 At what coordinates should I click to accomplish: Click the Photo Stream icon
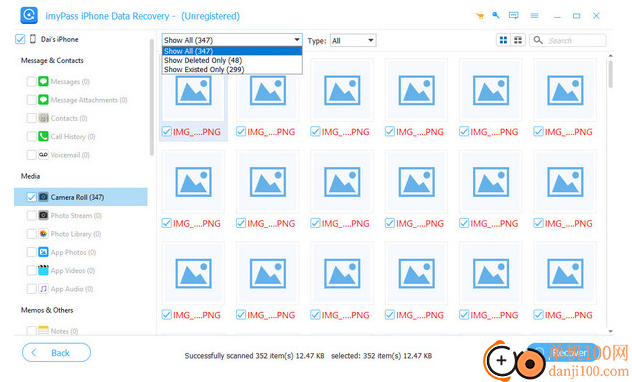click(43, 215)
